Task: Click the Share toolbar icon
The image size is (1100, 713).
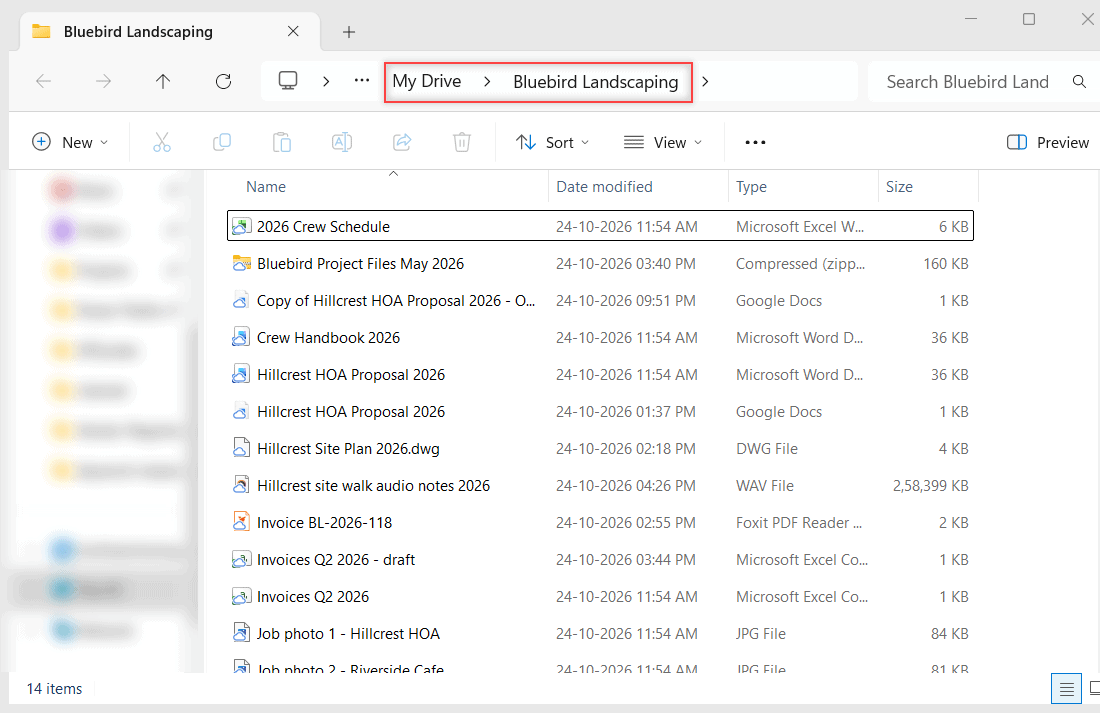Action: [402, 142]
